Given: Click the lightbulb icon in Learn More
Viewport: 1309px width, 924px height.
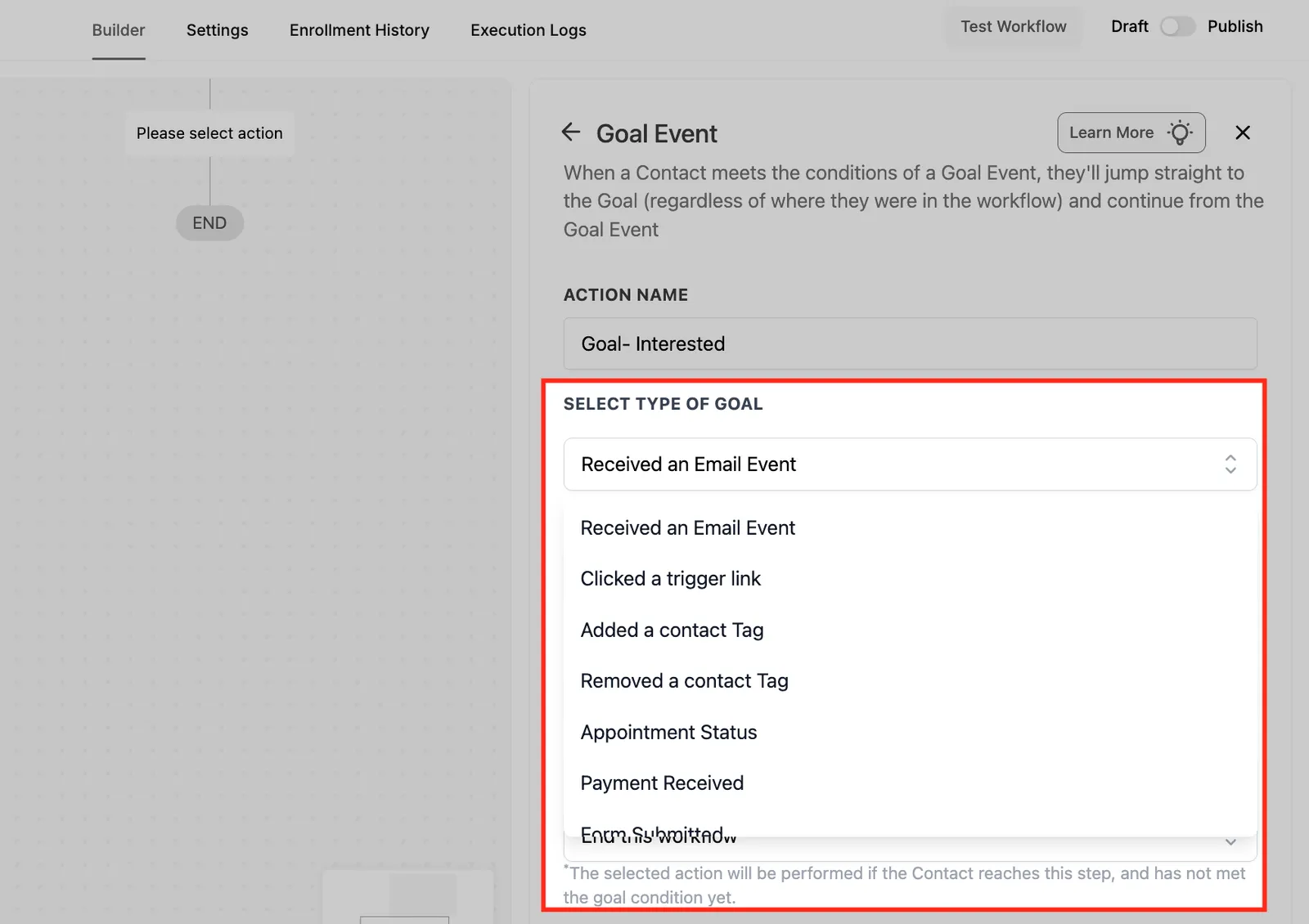Looking at the screenshot, I should coord(1180,132).
